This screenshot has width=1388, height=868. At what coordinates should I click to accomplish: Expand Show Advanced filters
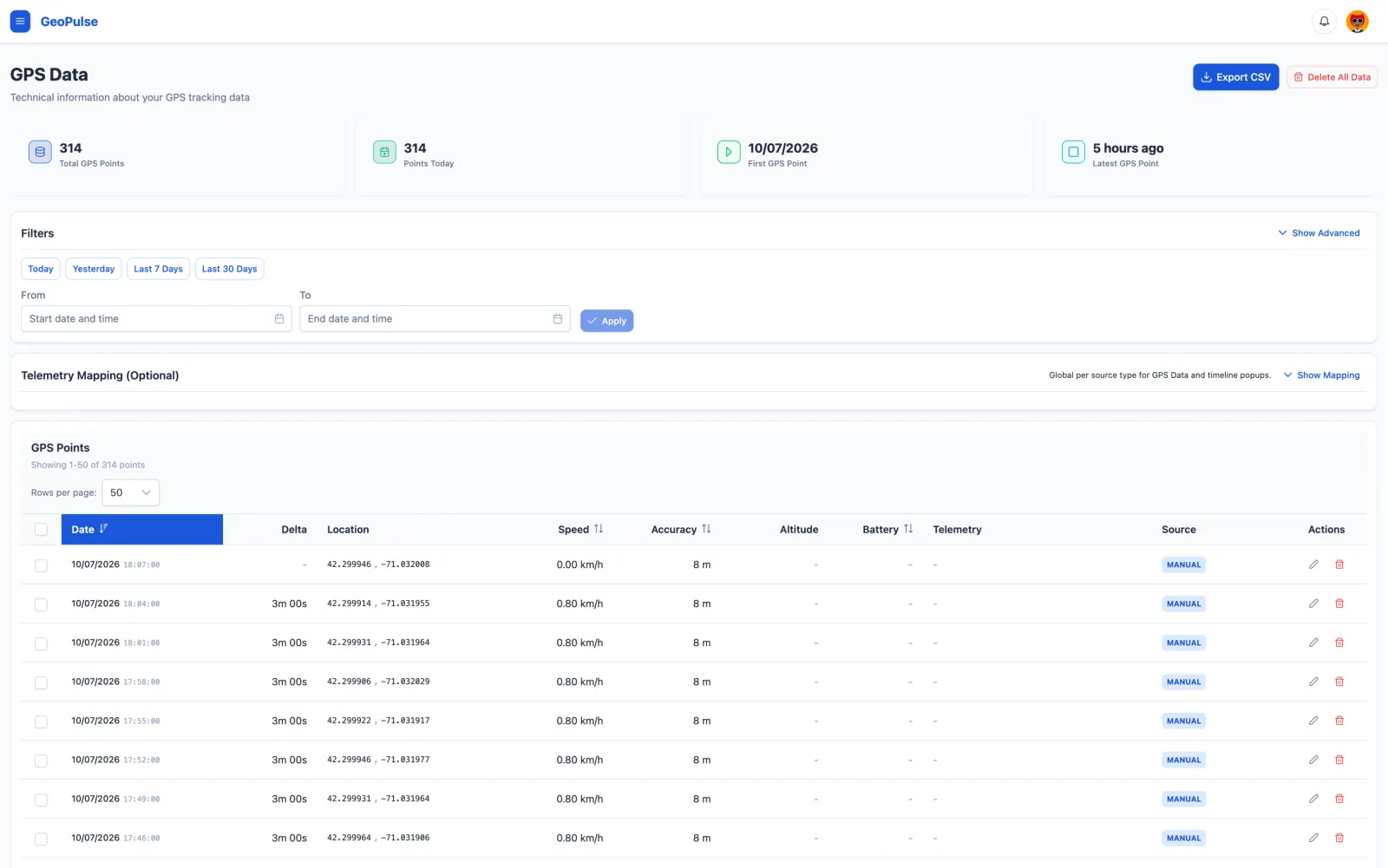pos(1319,233)
